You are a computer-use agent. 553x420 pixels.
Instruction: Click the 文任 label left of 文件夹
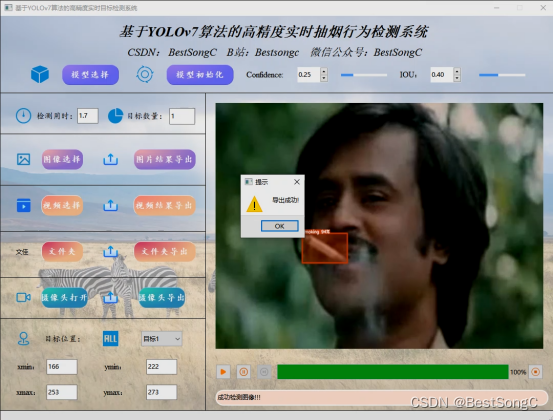tap(22, 252)
